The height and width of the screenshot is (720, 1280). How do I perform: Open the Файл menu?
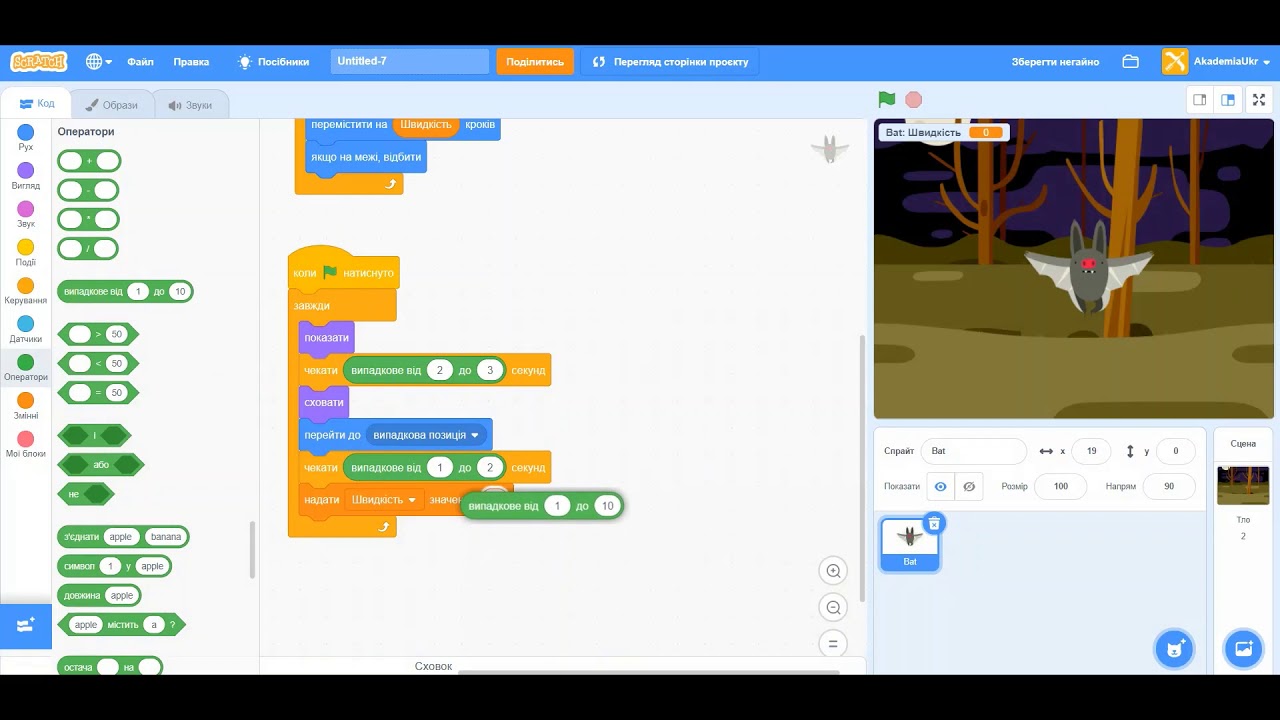(140, 62)
